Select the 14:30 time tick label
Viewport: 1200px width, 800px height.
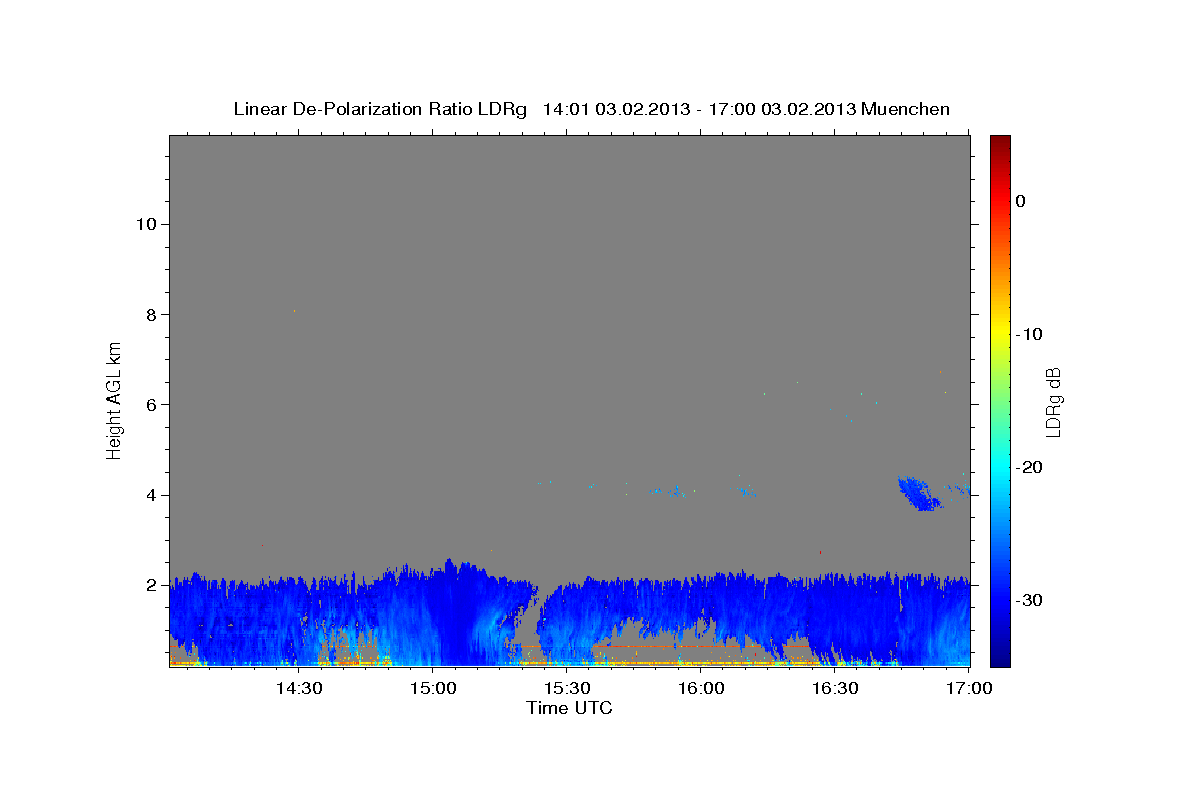tap(299, 688)
